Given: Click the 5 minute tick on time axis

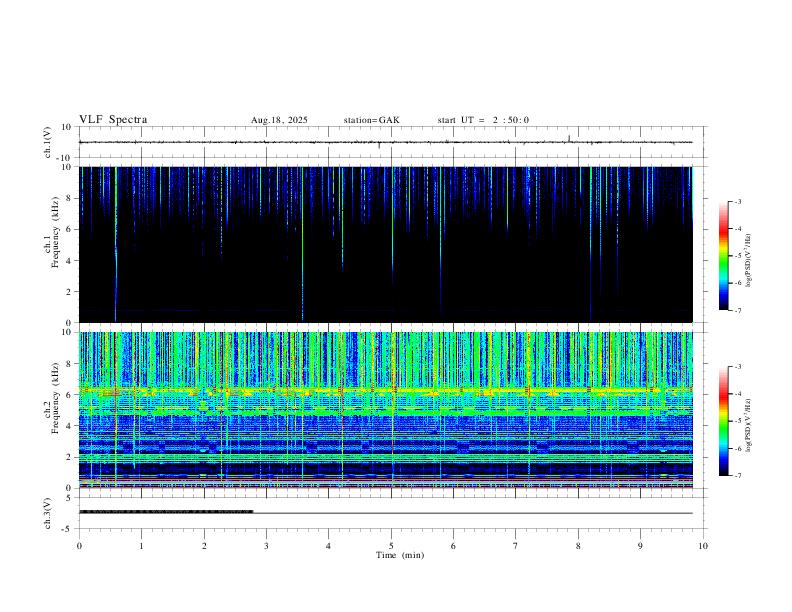Looking at the screenshot, I should (391, 545).
